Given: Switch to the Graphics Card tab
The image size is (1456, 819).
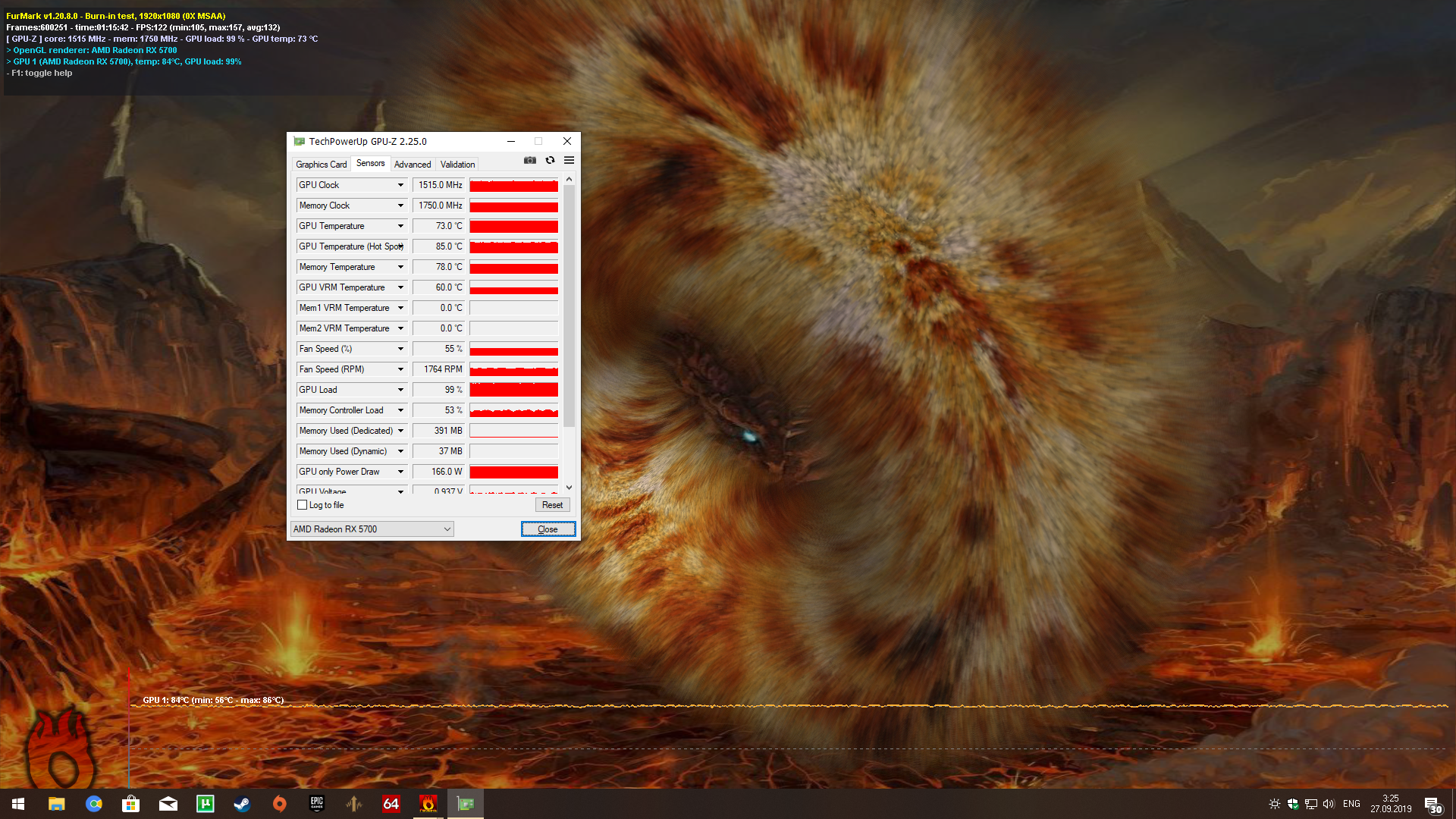Looking at the screenshot, I should click(321, 165).
